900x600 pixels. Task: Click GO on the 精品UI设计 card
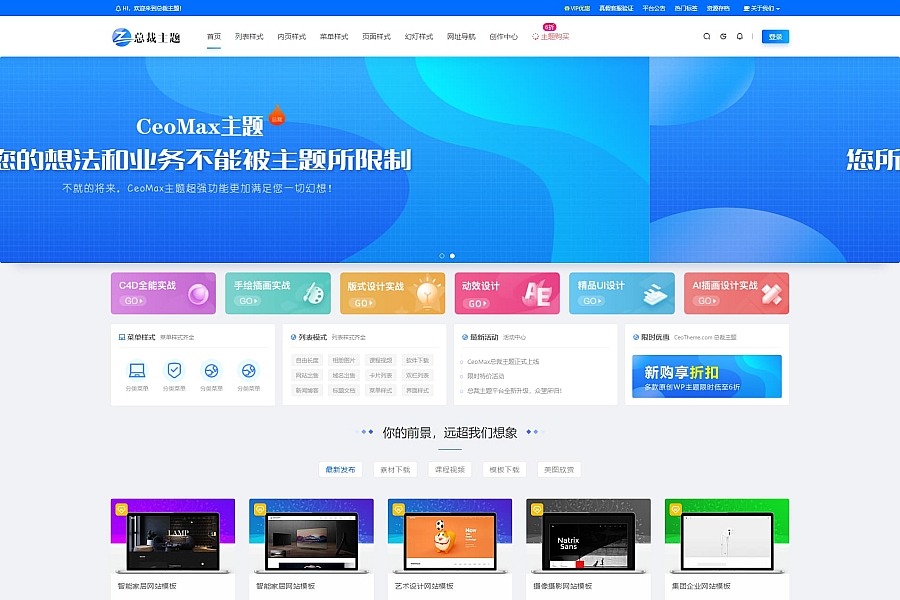[591, 301]
